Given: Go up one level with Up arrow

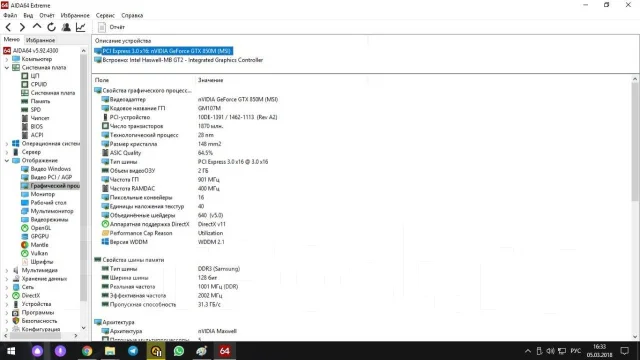Looking at the screenshot, I should tap(37, 27).
